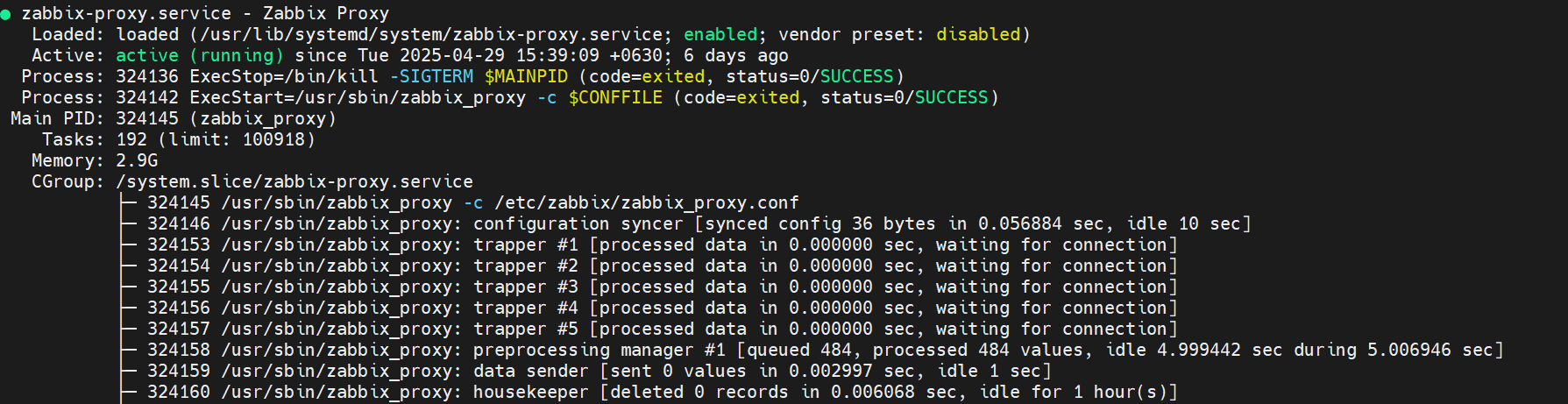Click the configuration syncer process line
Viewport: 1568px width, 404px height.
pos(699,223)
